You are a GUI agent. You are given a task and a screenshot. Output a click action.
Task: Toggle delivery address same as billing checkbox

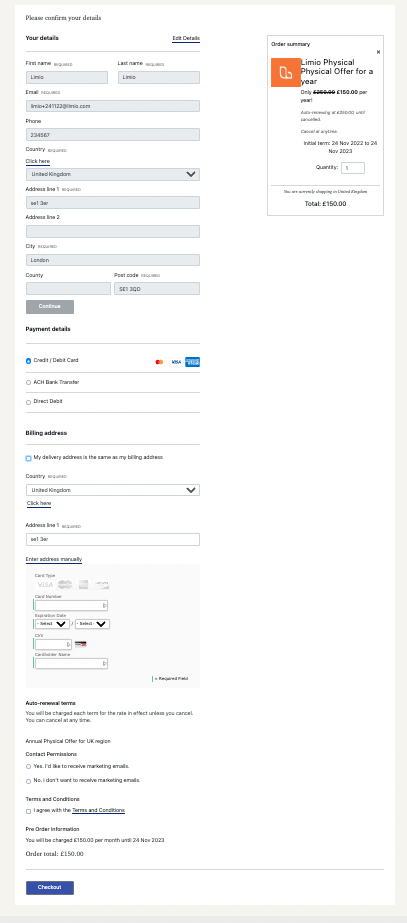coord(28,458)
